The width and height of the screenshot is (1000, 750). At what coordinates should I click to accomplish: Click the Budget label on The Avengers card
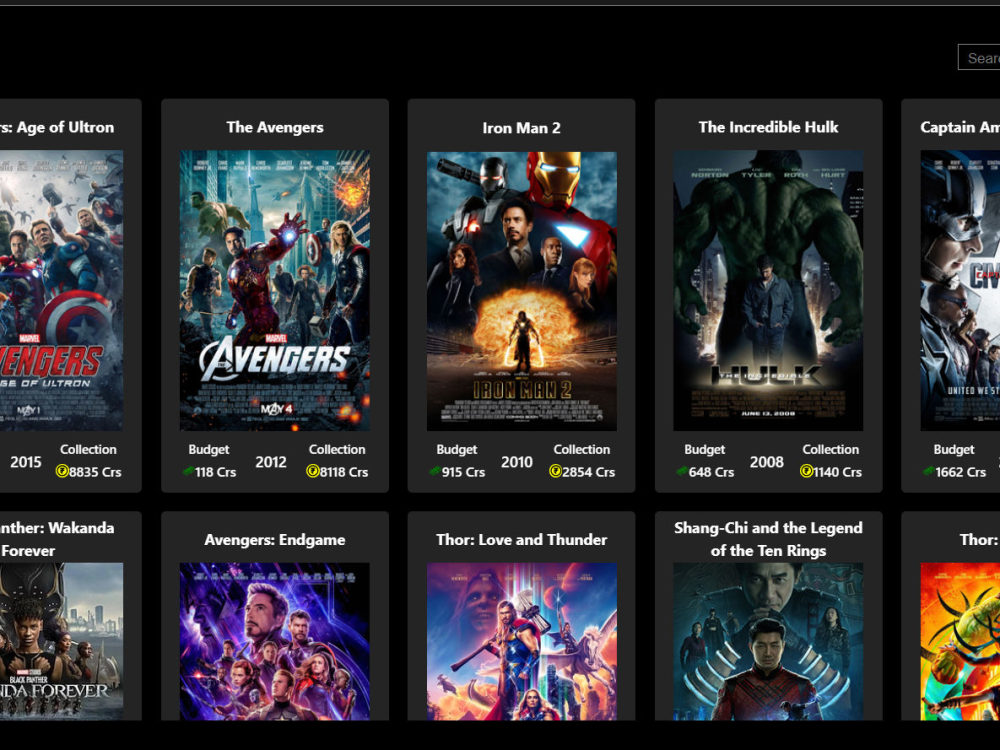click(x=209, y=450)
